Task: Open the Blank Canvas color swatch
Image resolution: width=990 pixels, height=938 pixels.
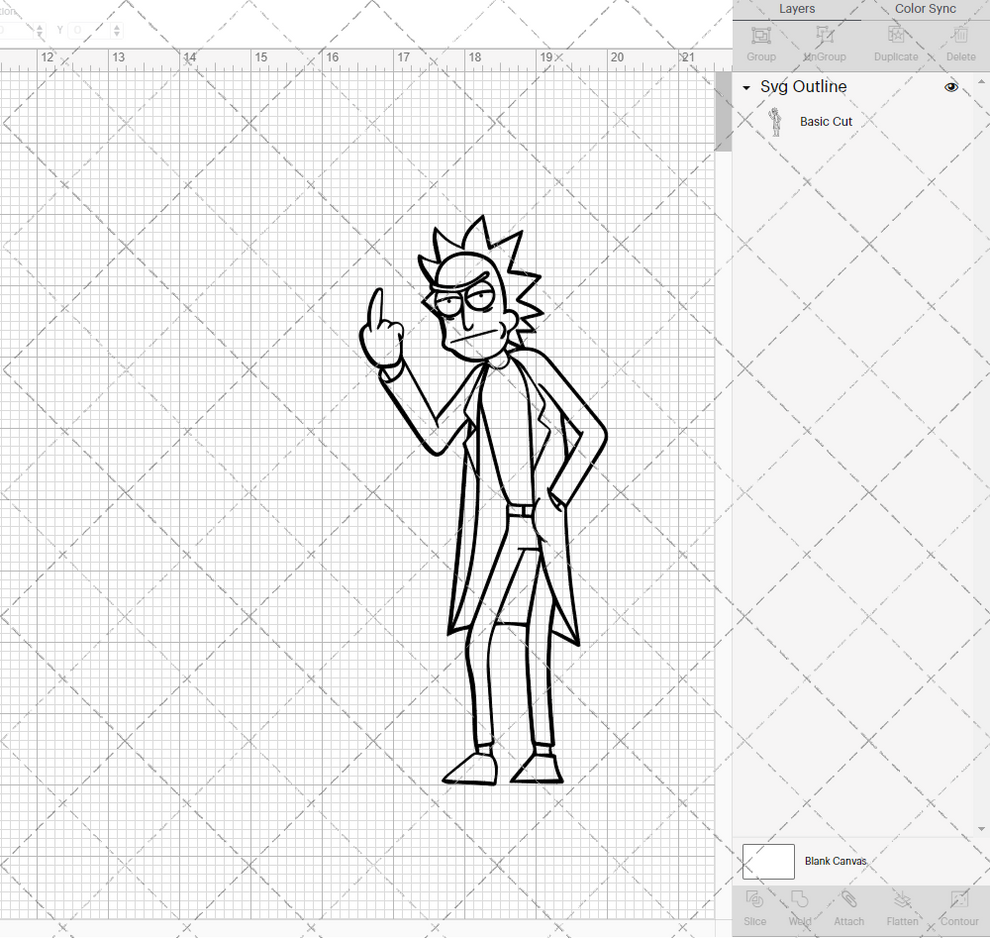Action: [x=767, y=861]
